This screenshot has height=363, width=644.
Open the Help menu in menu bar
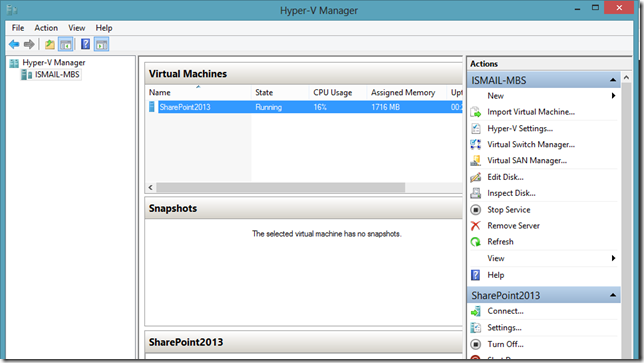[104, 28]
